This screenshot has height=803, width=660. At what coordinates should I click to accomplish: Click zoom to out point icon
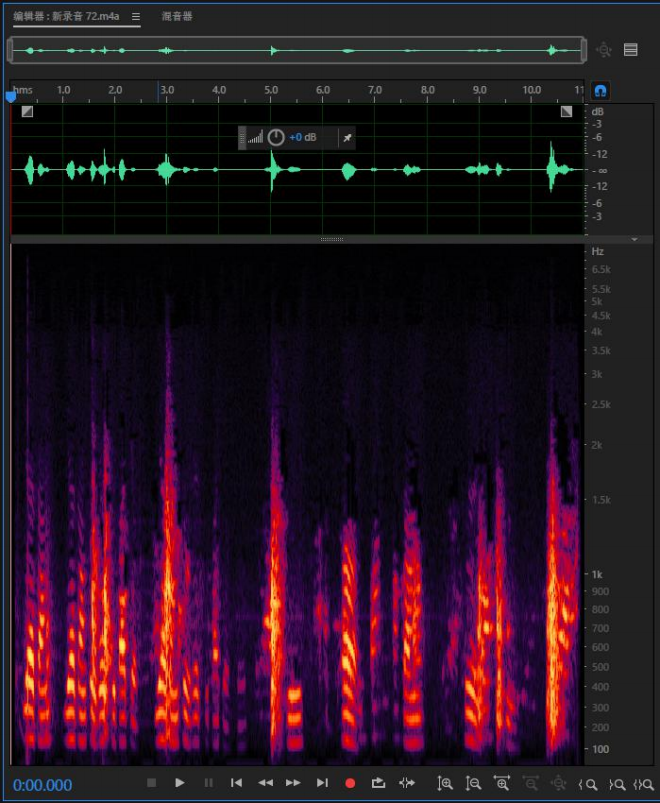click(x=616, y=784)
